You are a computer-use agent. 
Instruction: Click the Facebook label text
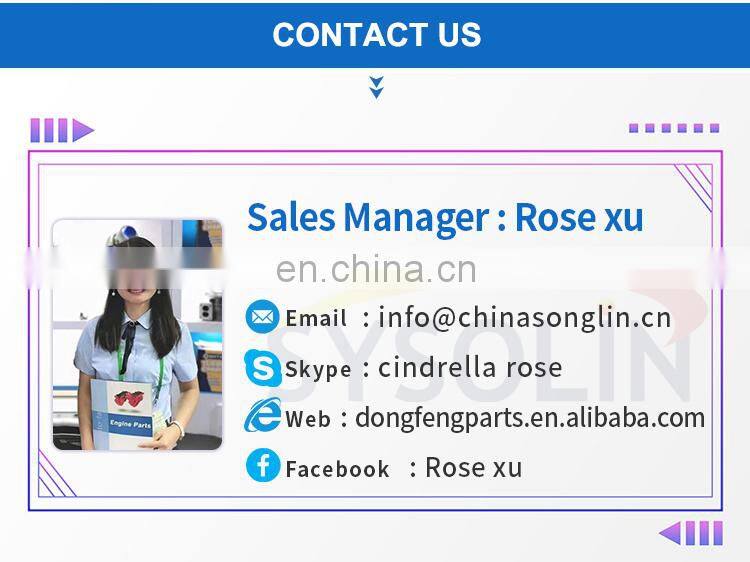click(337, 469)
